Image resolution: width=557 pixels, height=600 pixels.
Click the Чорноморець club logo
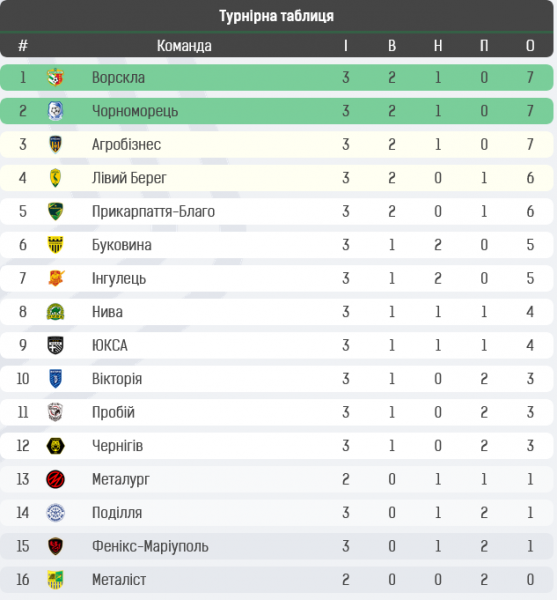55,111
